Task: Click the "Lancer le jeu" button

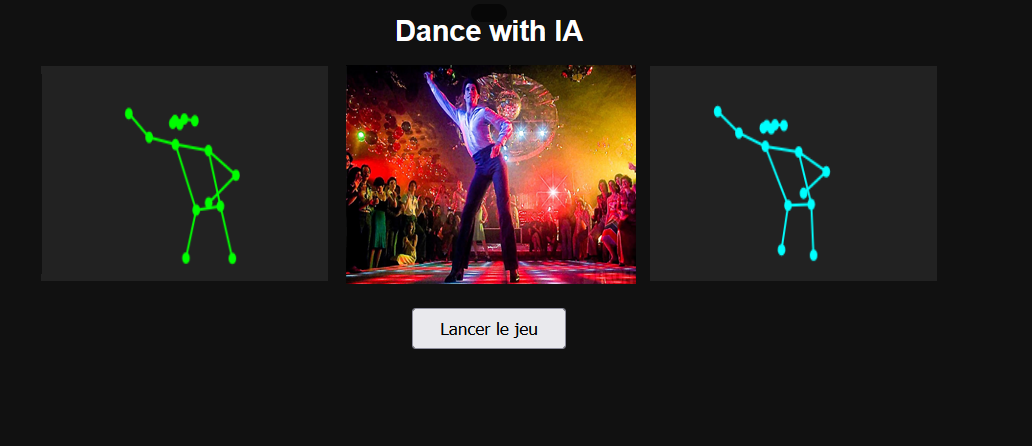Action: (488, 328)
